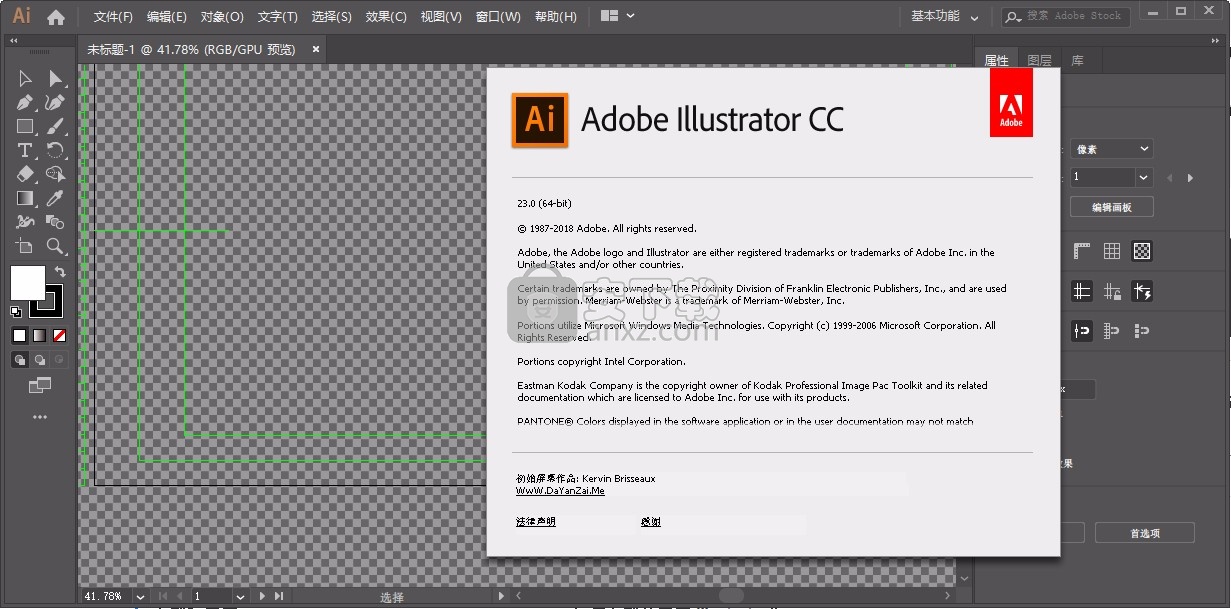Select the Paintbrush tool
The height and width of the screenshot is (609, 1231).
coord(55,126)
